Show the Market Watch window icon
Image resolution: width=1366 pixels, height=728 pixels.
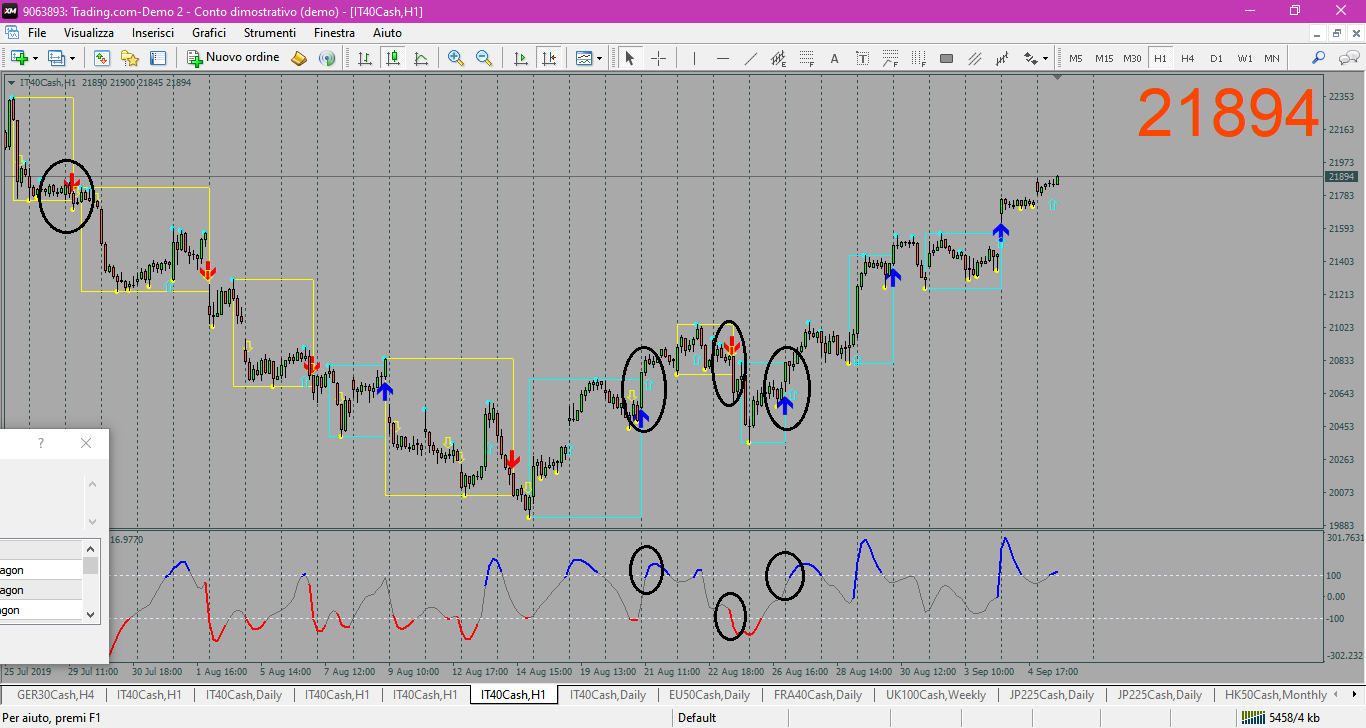[x=102, y=58]
